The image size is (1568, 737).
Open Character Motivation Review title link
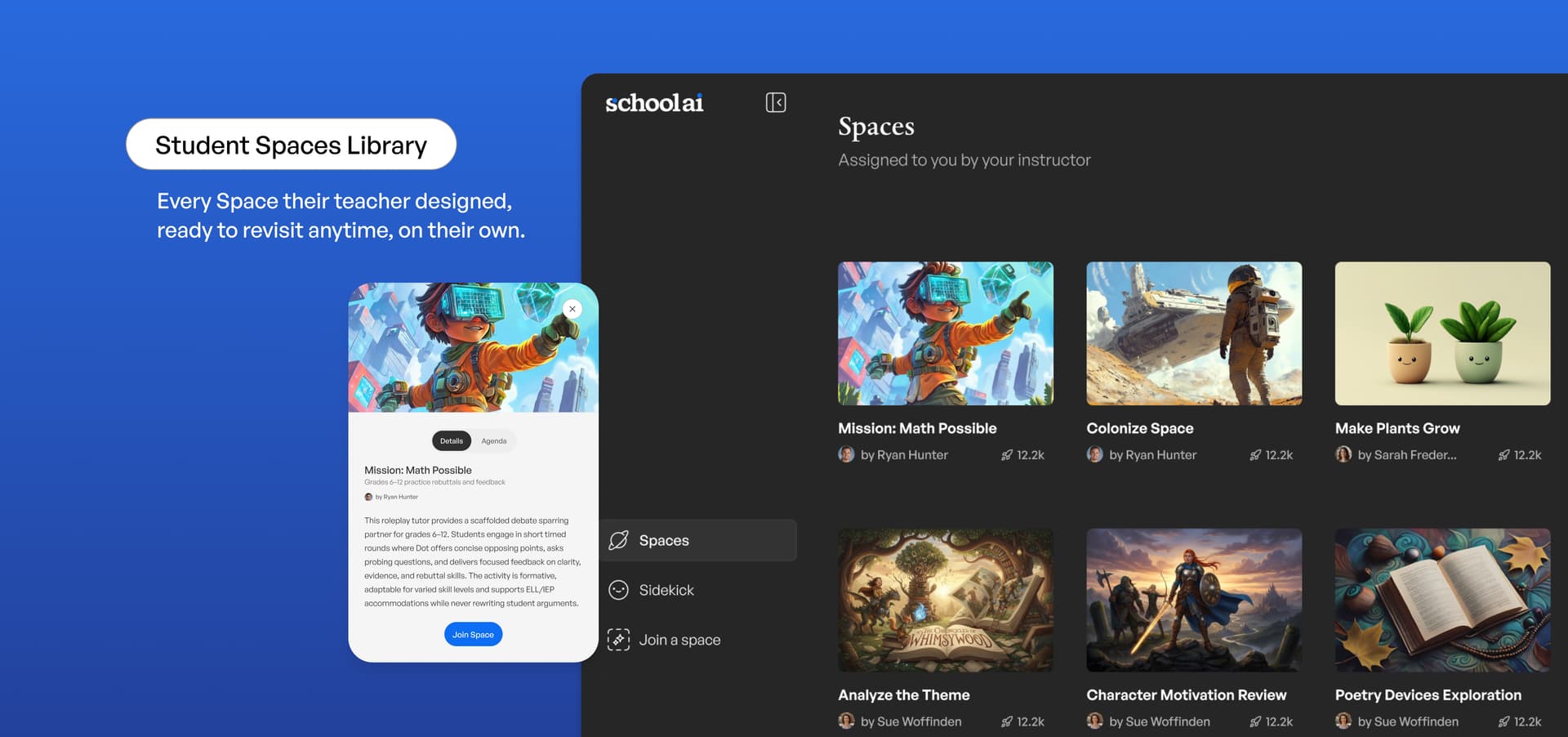pyautogui.click(x=1187, y=695)
